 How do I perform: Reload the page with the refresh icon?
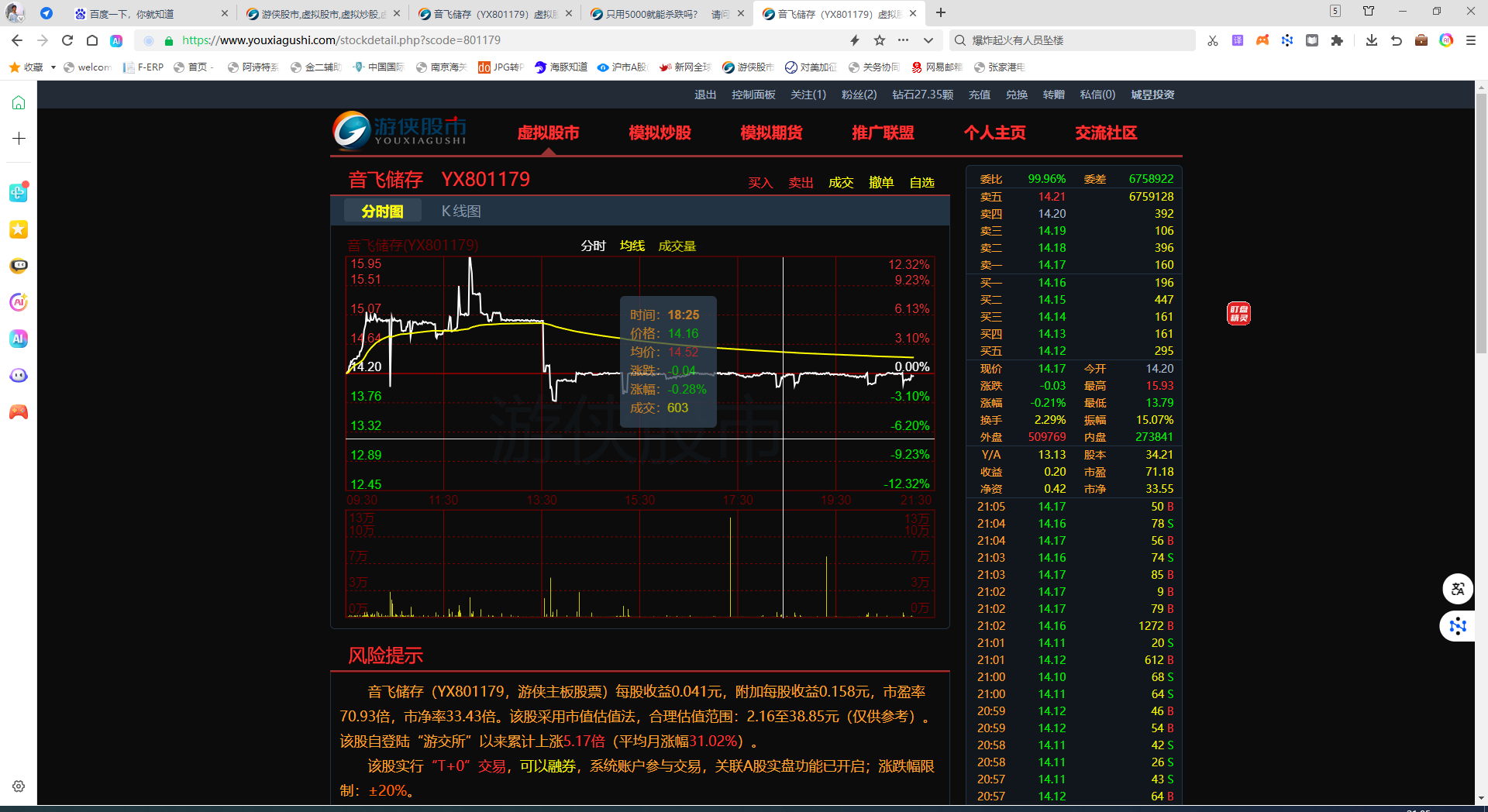(67, 40)
